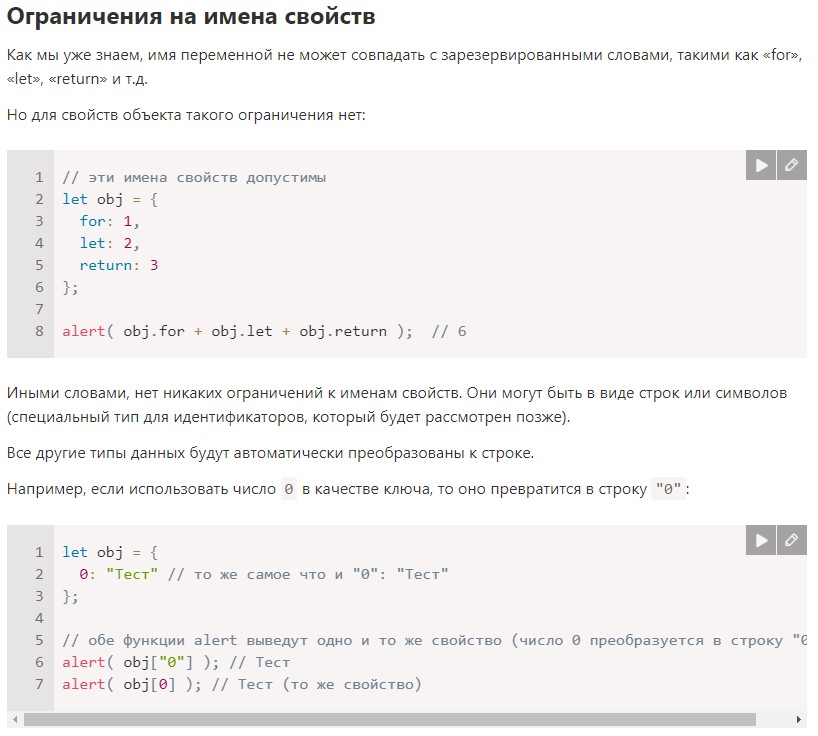Click the inline code "0" in the paragraph
Viewport: 818px width, 736px height.
[x=289, y=489]
